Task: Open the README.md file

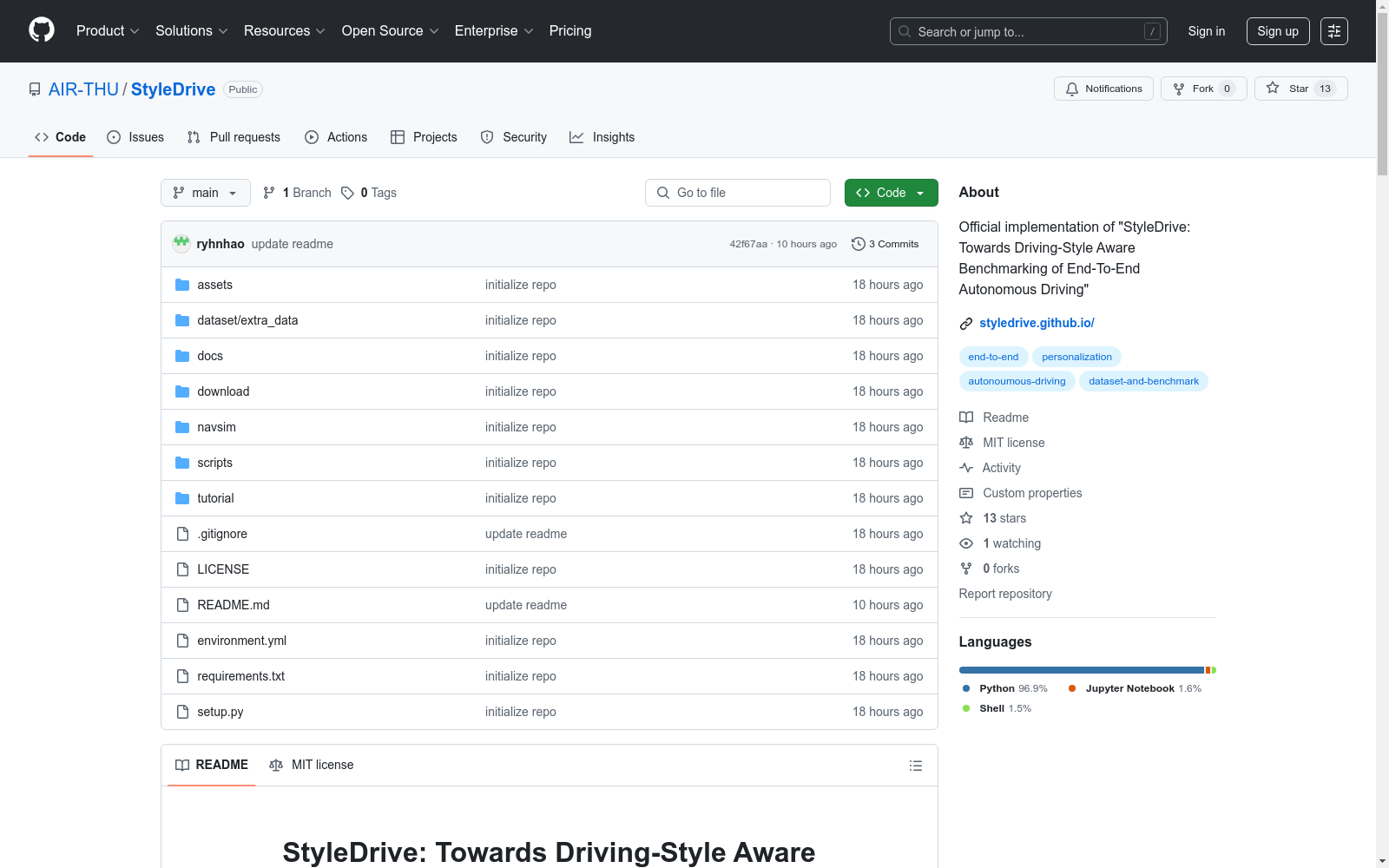Action: pyautogui.click(x=234, y=605)
